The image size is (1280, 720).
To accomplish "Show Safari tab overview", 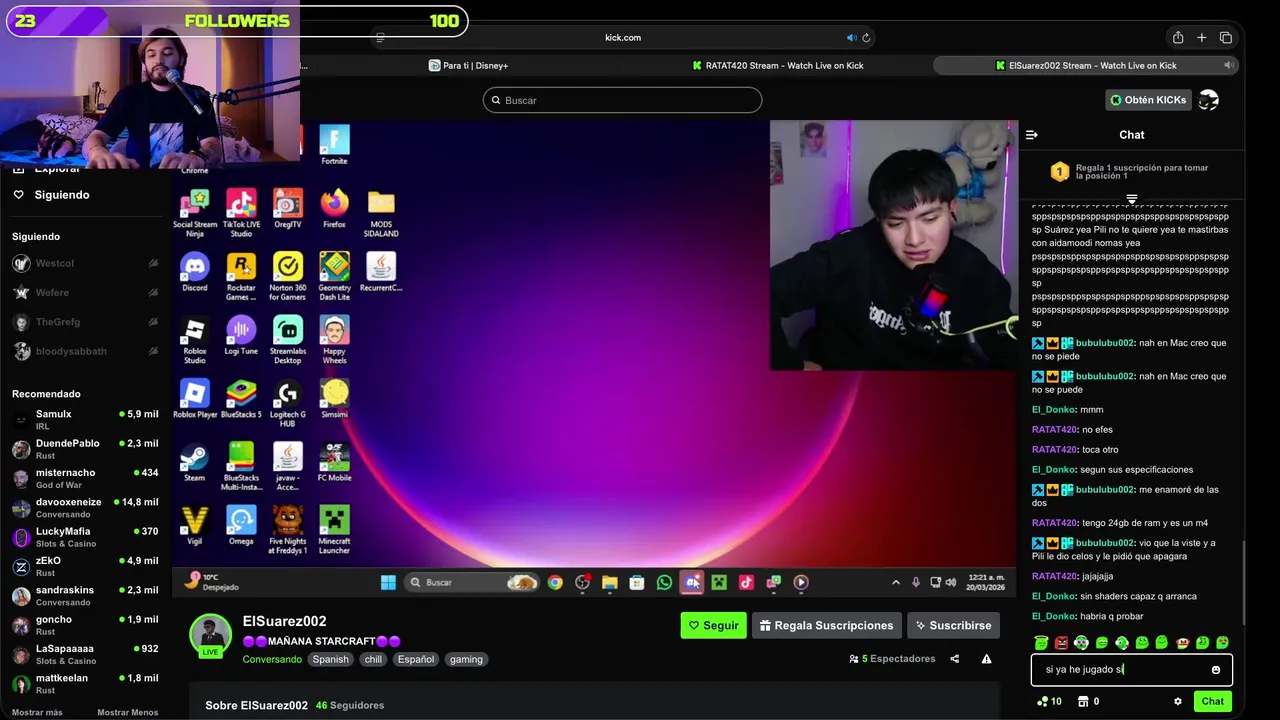I will 1226,38.
